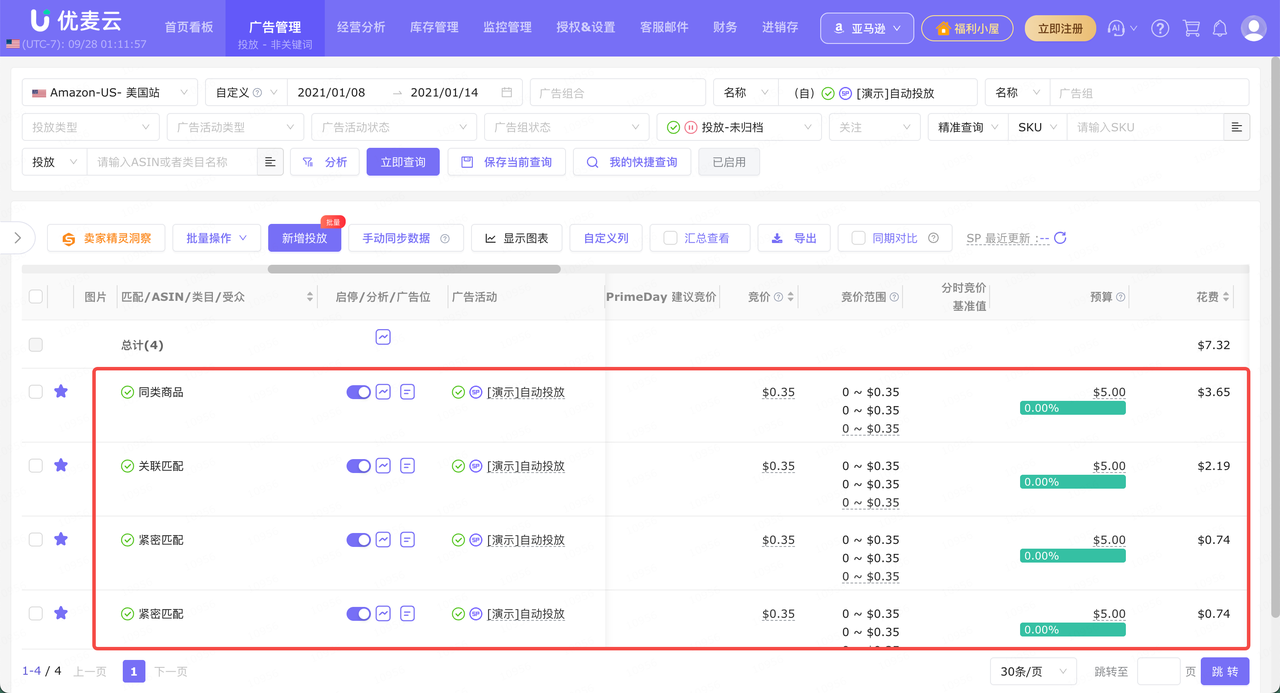This screenshot has height=693, width=1280.
Task: Refresh SP 最近更新 with the reload icon
Action: click(1061, 238)
